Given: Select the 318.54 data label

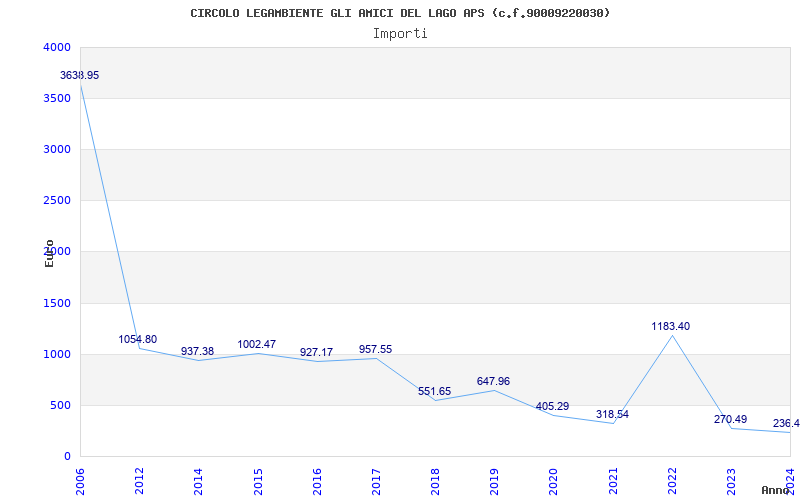Looking at the screenshot, I should point(611,415).
